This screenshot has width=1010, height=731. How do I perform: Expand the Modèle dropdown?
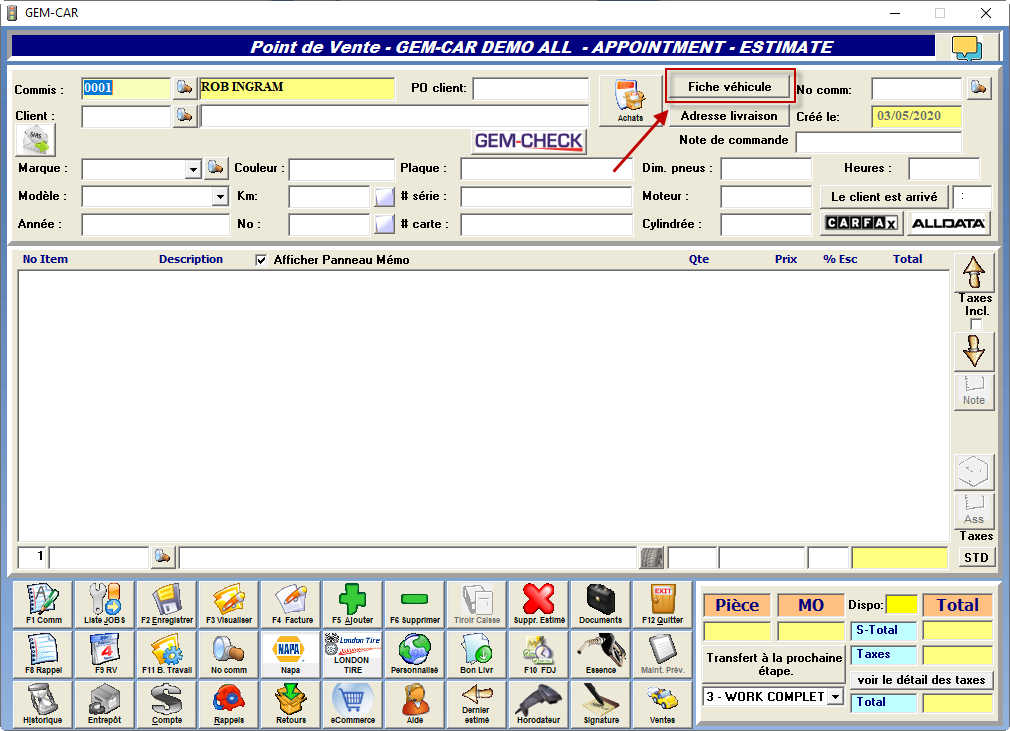220,196
